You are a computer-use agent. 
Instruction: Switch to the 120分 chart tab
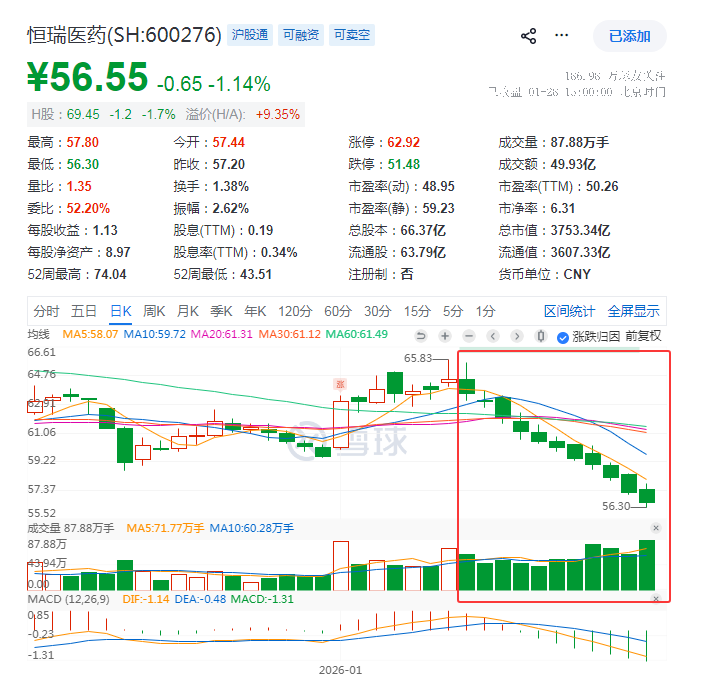click(295, 311)
